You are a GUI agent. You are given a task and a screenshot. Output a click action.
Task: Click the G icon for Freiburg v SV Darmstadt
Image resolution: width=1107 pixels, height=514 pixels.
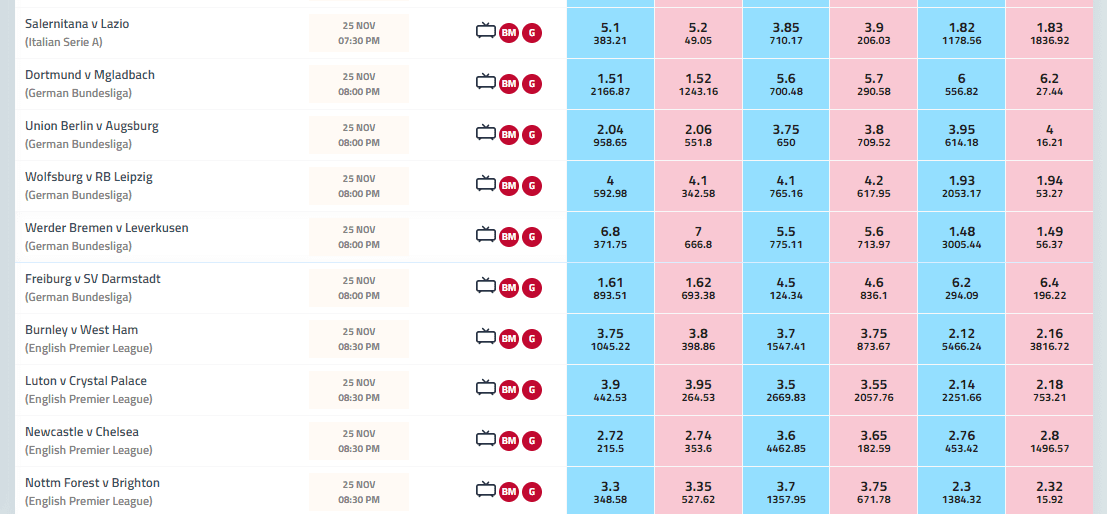coord(532,287)
